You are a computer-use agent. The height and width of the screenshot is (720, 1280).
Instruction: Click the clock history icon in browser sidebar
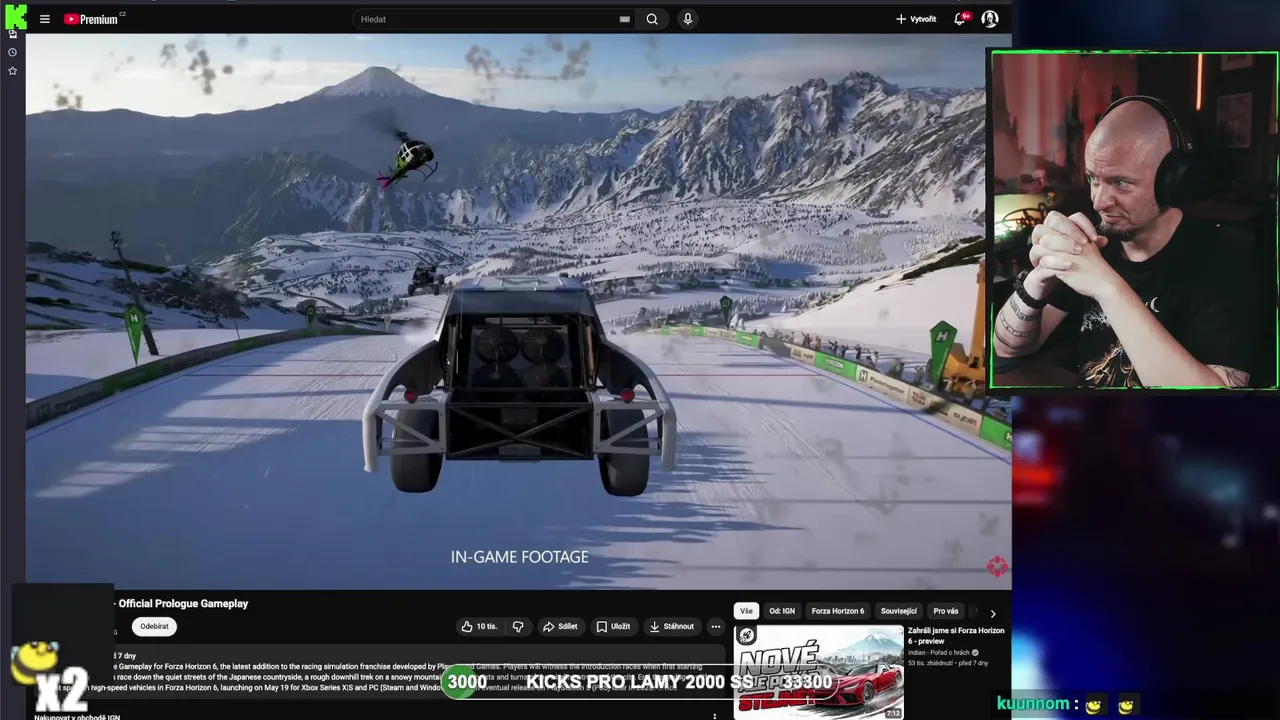point(13,52)
